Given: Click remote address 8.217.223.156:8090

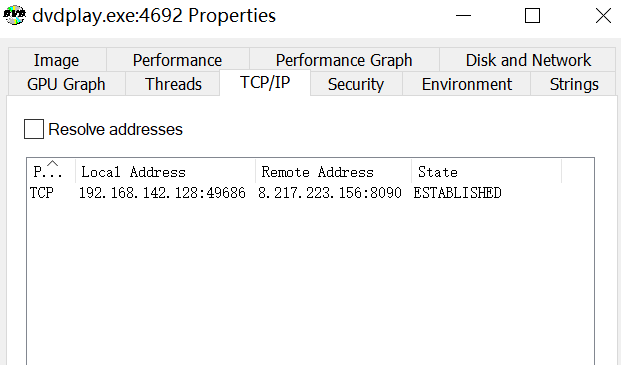Looking at the screenshot, I should click(330, 193).
